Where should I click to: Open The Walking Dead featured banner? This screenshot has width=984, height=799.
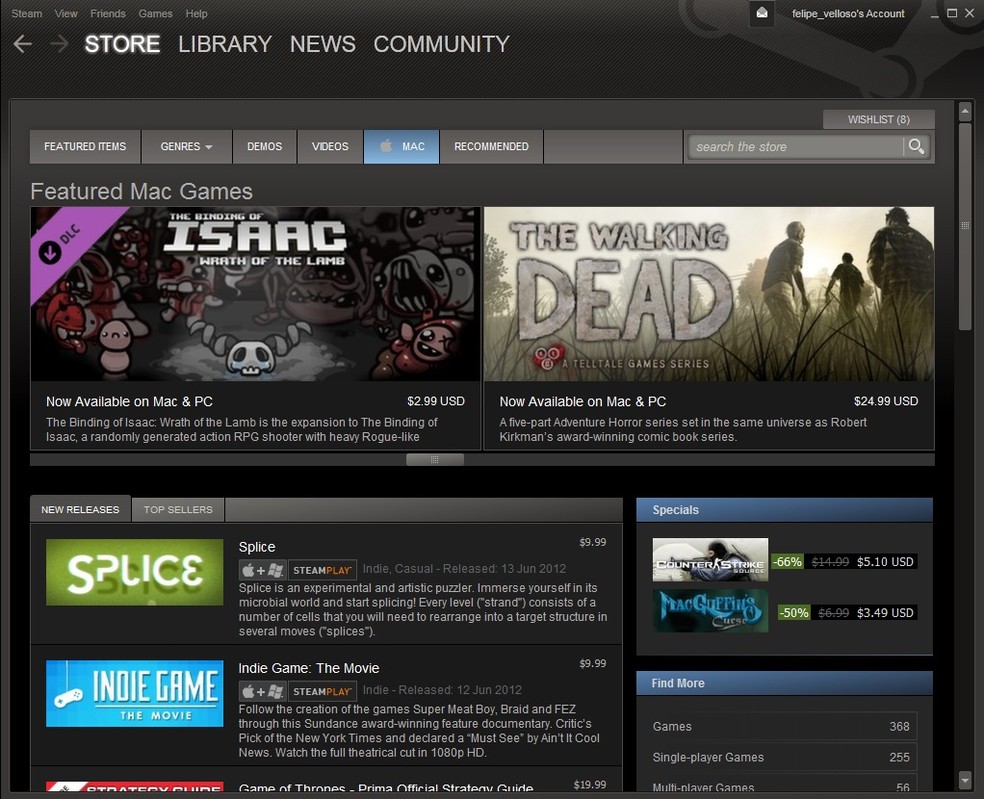click(709, 294)
